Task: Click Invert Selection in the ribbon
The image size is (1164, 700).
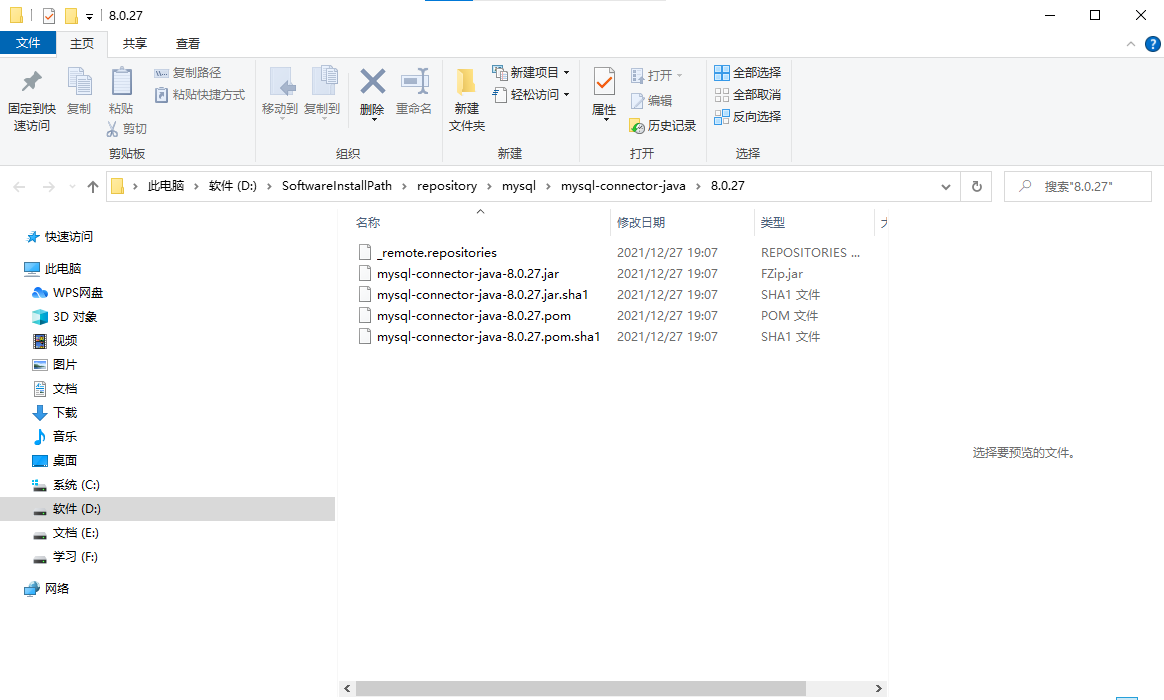Action: point(748,117)
